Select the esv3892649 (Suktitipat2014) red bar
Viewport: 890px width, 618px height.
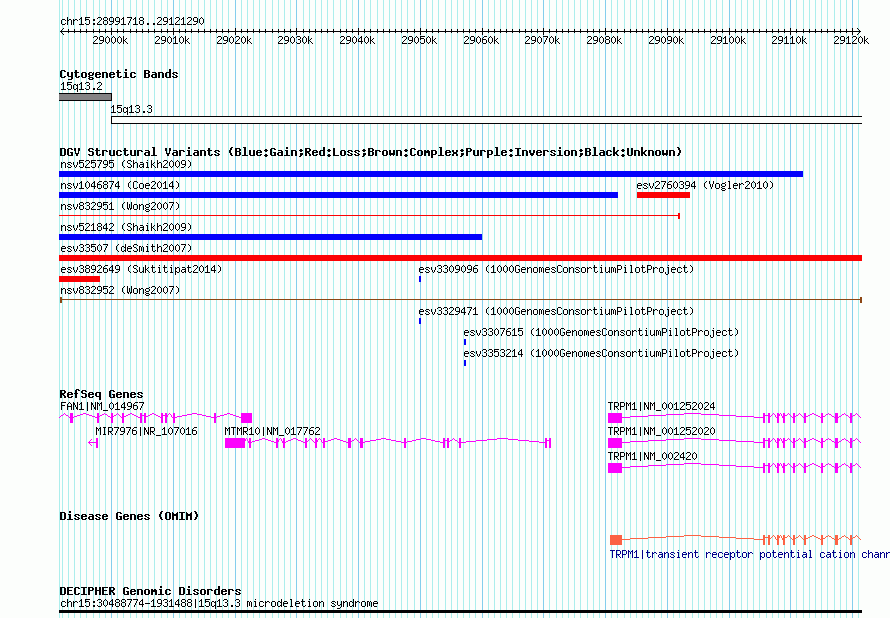79,279
